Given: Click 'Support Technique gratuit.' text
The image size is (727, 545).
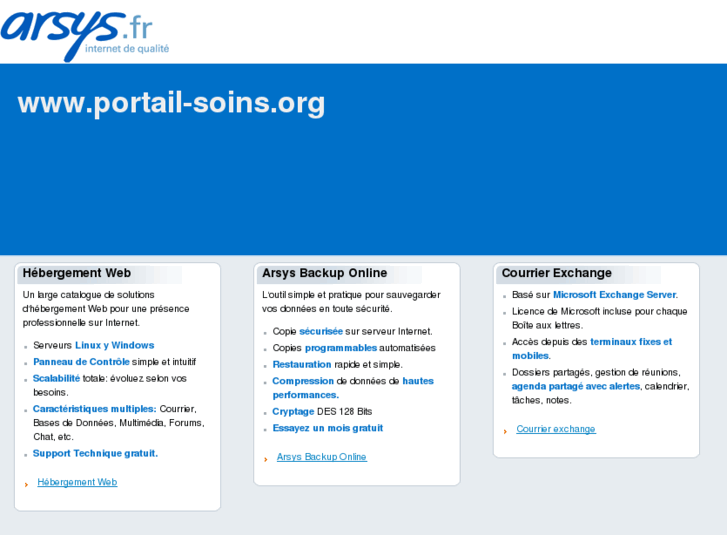Looking at the screenshot, I should [96, 453].
